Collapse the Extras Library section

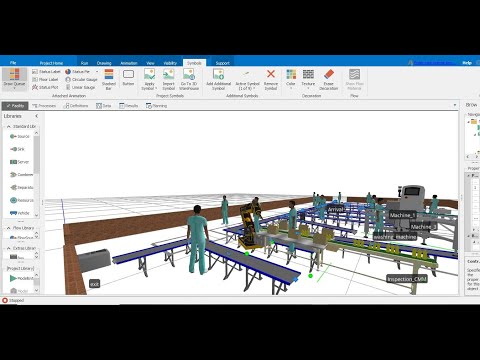[x=9, y=248]
